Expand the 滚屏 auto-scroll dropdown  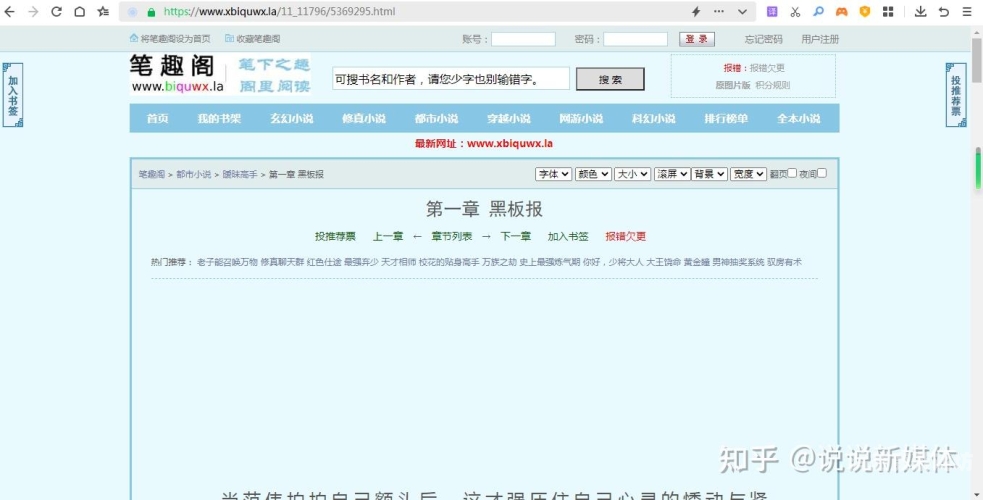(671, 174)
